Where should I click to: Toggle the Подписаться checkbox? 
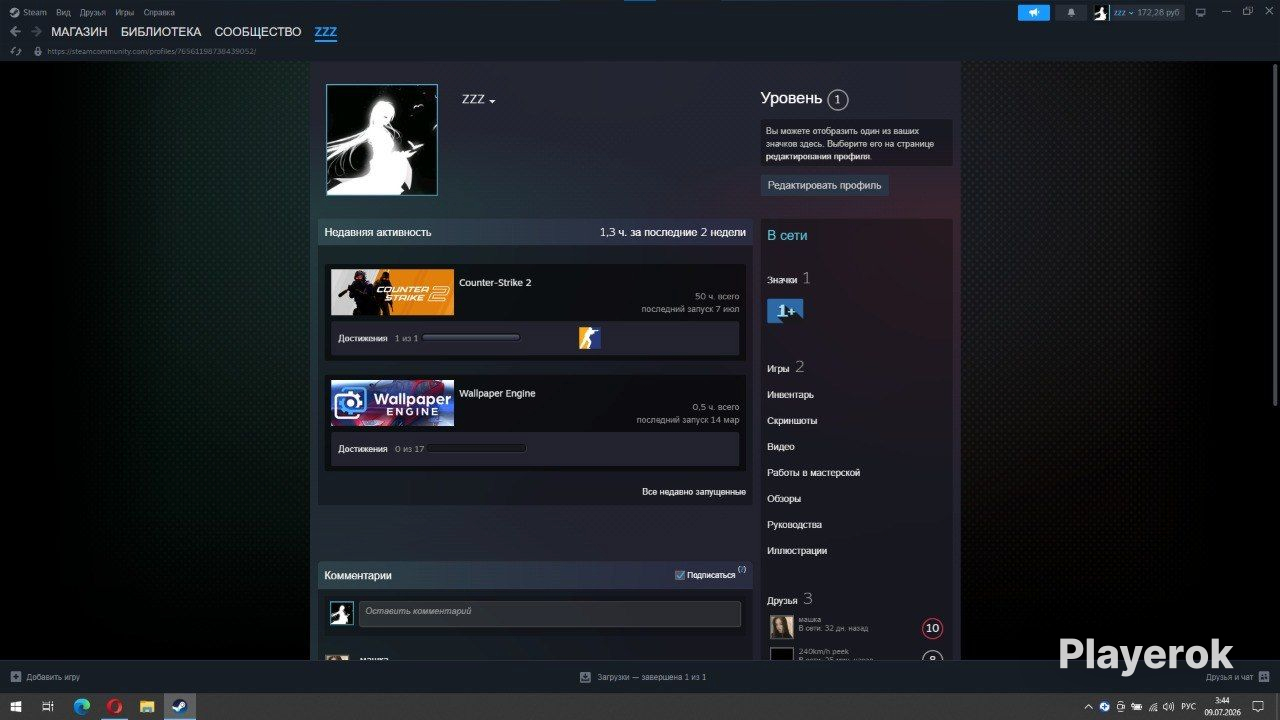point(680,575)
